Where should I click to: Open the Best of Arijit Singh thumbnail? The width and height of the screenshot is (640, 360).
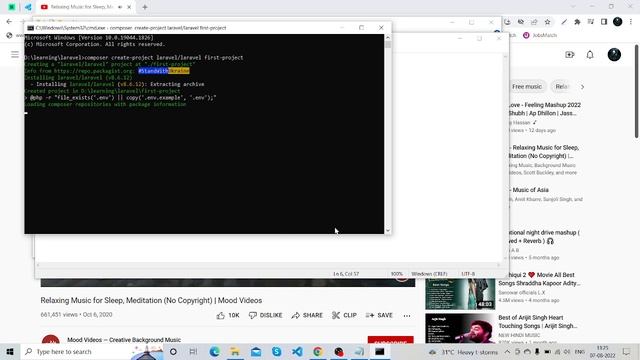[x=460, y=329]
